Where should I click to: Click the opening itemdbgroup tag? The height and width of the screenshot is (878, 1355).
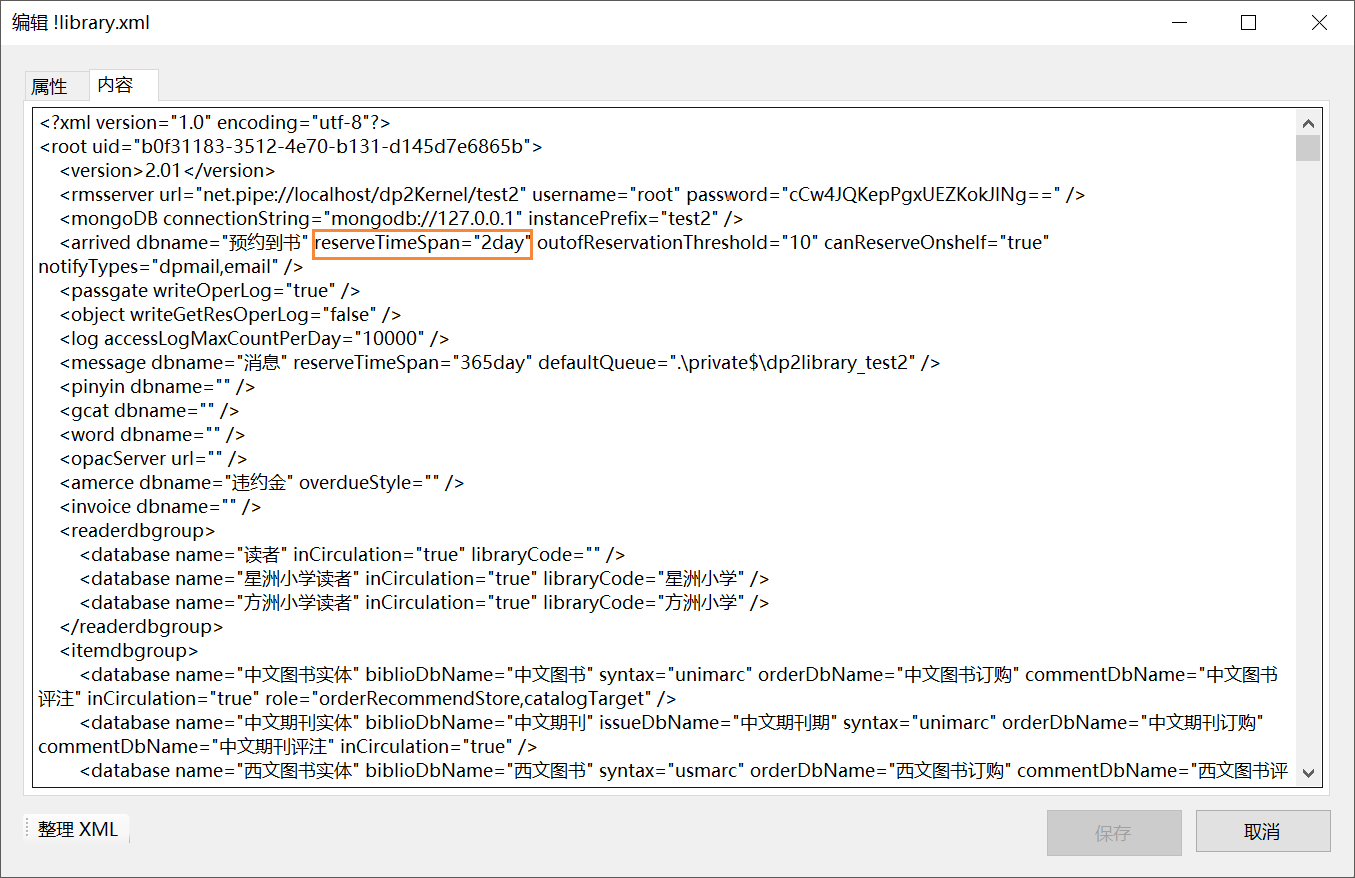point(129,650)
